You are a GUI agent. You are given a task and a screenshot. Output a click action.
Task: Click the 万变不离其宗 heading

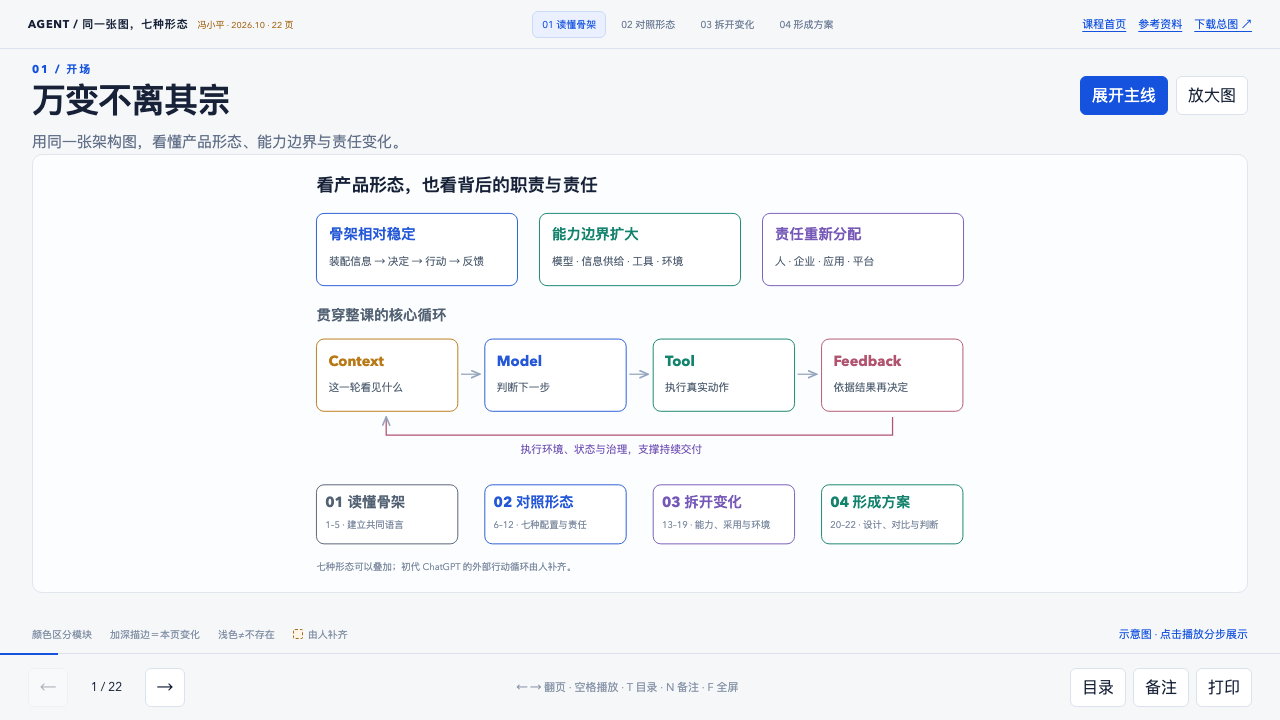[x=131, y=101]
